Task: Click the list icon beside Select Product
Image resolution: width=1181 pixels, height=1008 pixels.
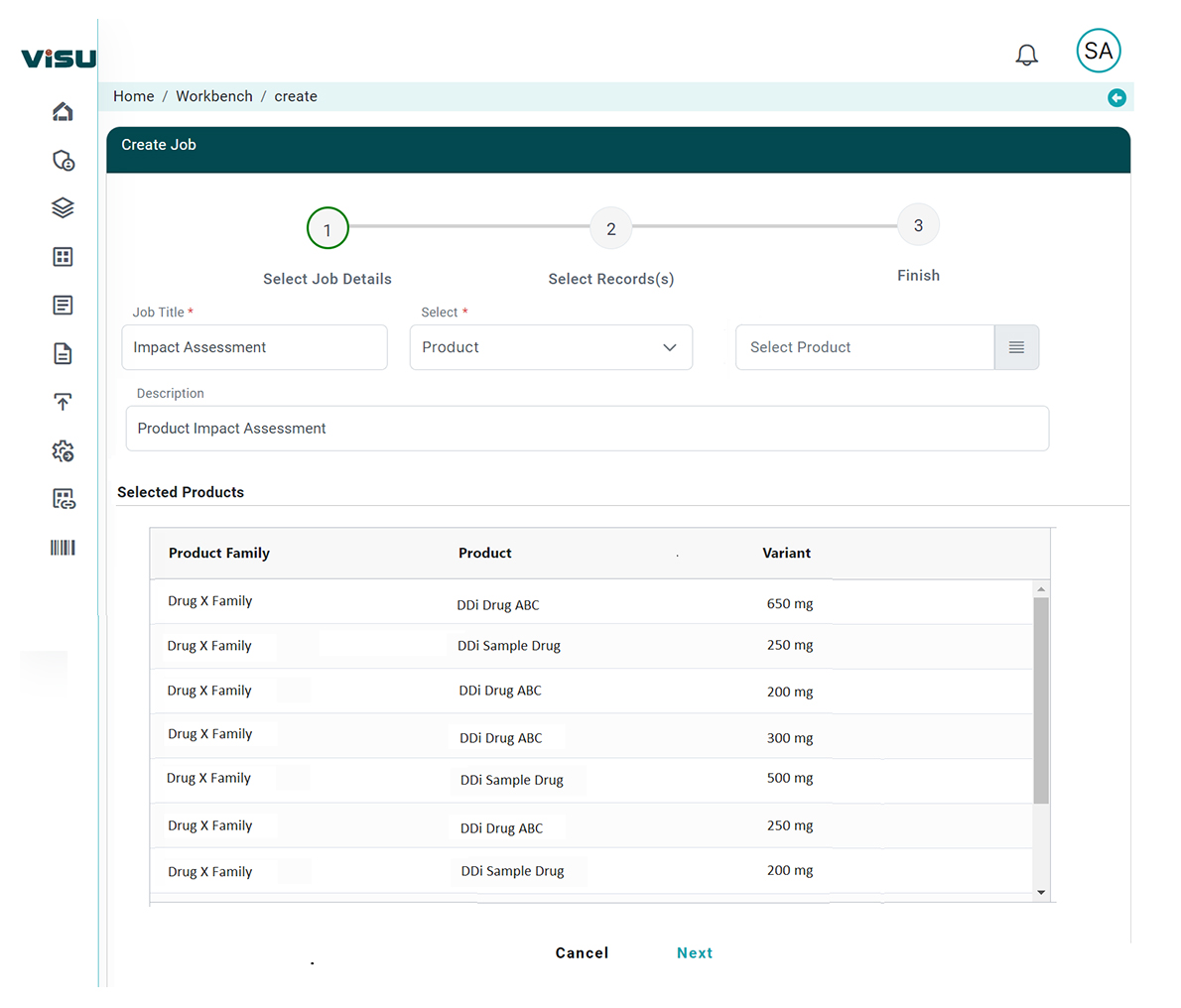Action: tap(1016, 347)
